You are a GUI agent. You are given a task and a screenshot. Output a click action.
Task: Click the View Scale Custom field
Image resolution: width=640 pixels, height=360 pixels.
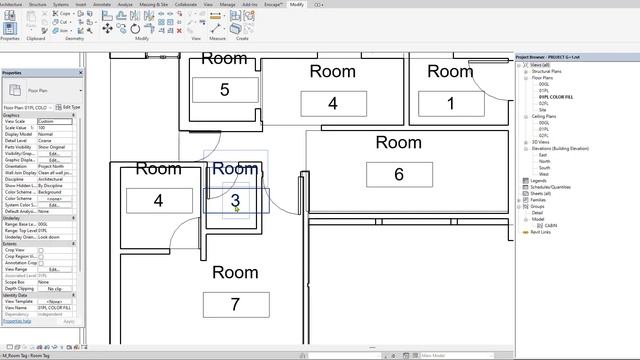(55, 122)
